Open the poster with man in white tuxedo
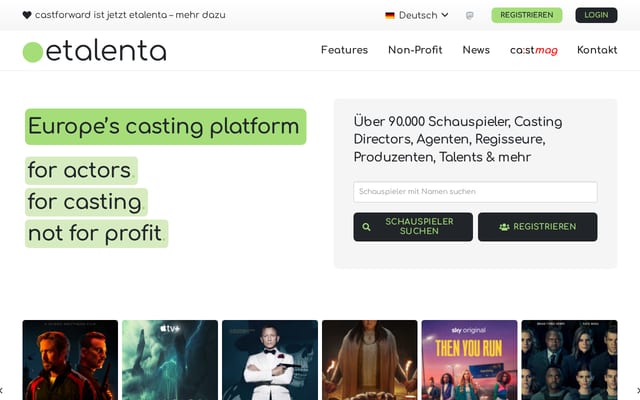 [x=270, y=360]
